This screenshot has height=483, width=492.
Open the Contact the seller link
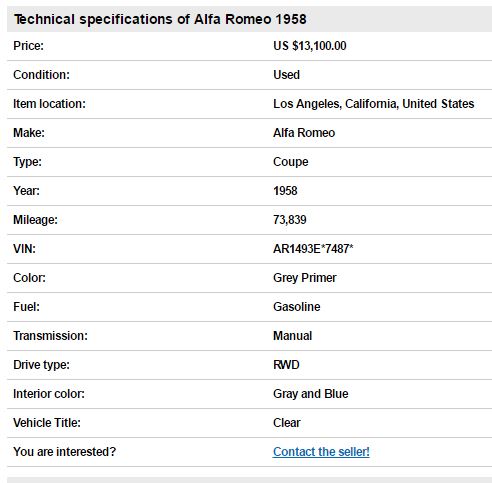click(321, 452)
